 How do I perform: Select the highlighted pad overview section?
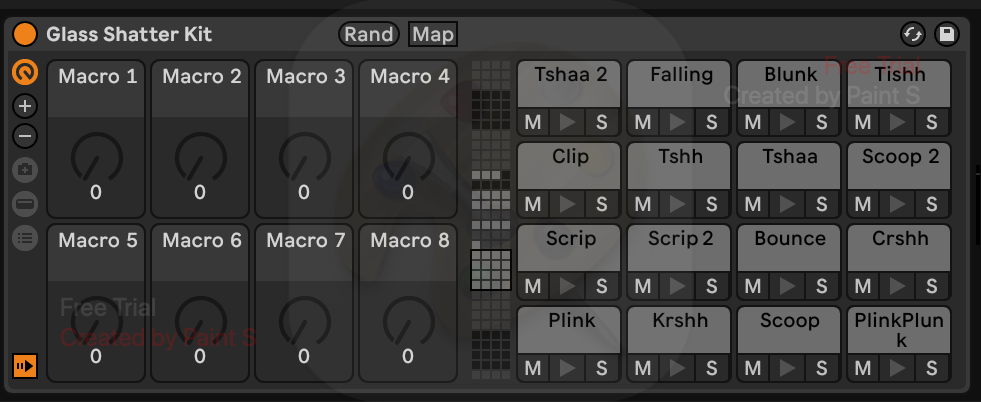click(x=491, y=269)
